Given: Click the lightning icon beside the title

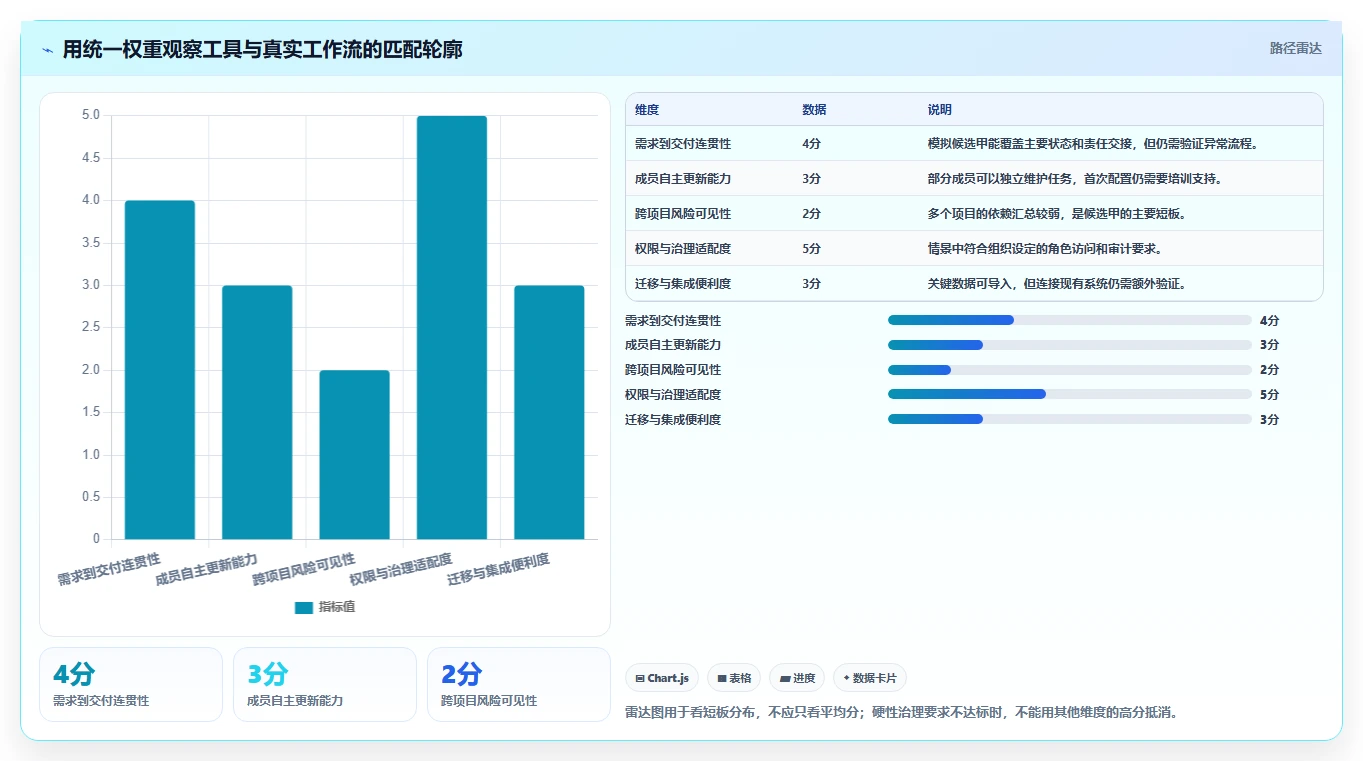Looking at the screenshot, I should tap(48, 49).
